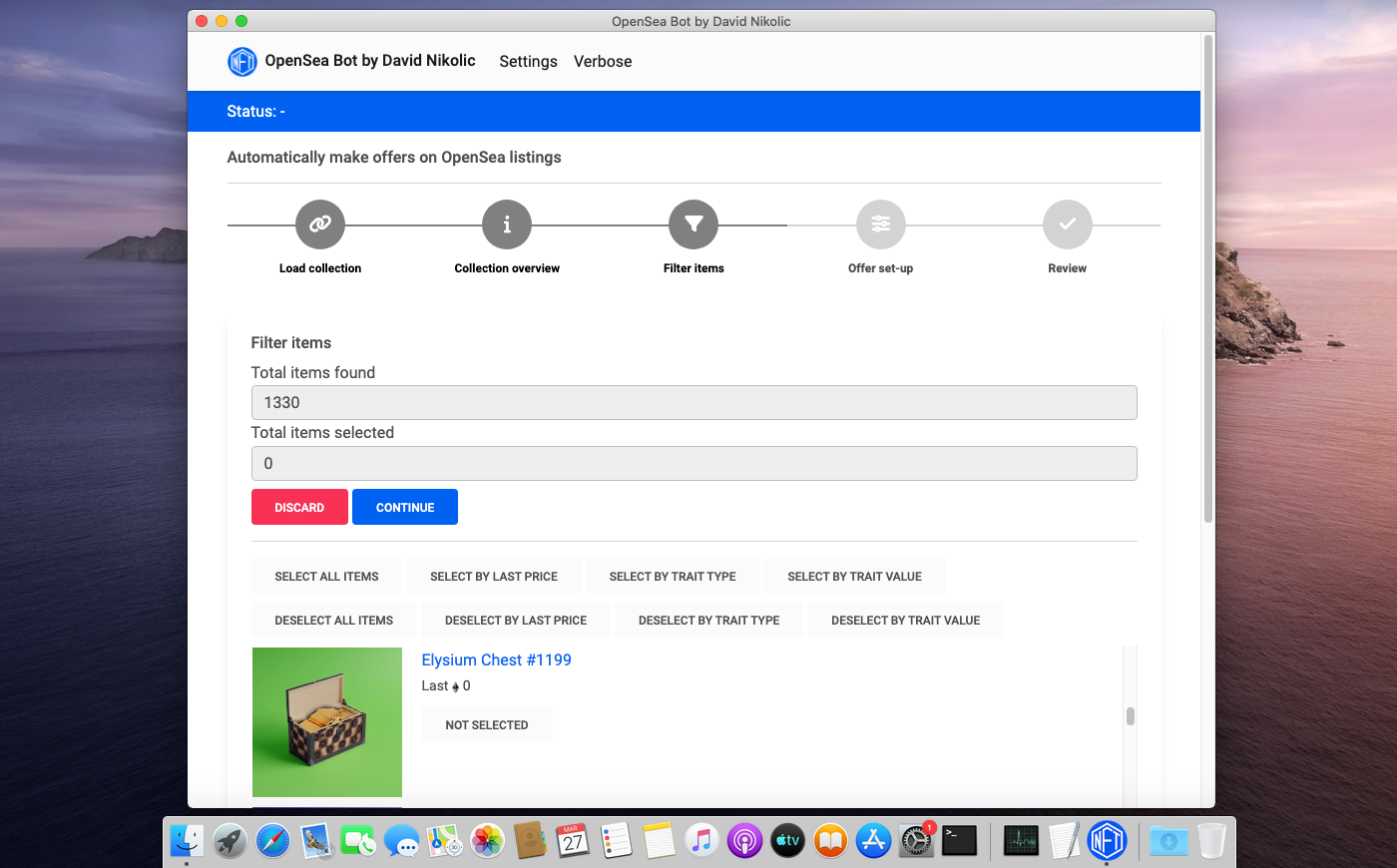
Task: Open Music from the Dock
Action: coord(701,841)
